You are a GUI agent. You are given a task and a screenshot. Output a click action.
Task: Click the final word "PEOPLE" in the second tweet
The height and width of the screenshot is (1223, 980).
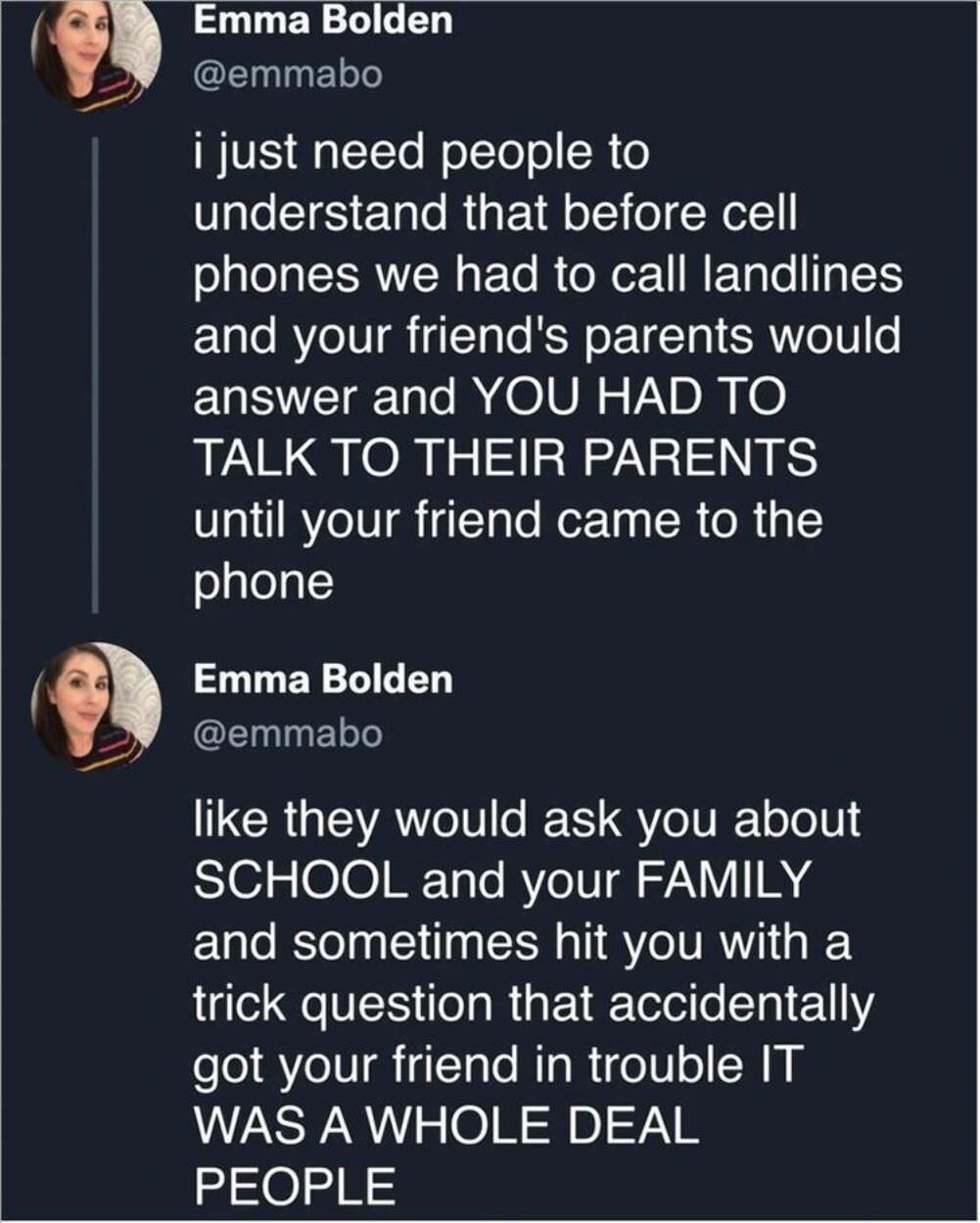[295, 1187]
